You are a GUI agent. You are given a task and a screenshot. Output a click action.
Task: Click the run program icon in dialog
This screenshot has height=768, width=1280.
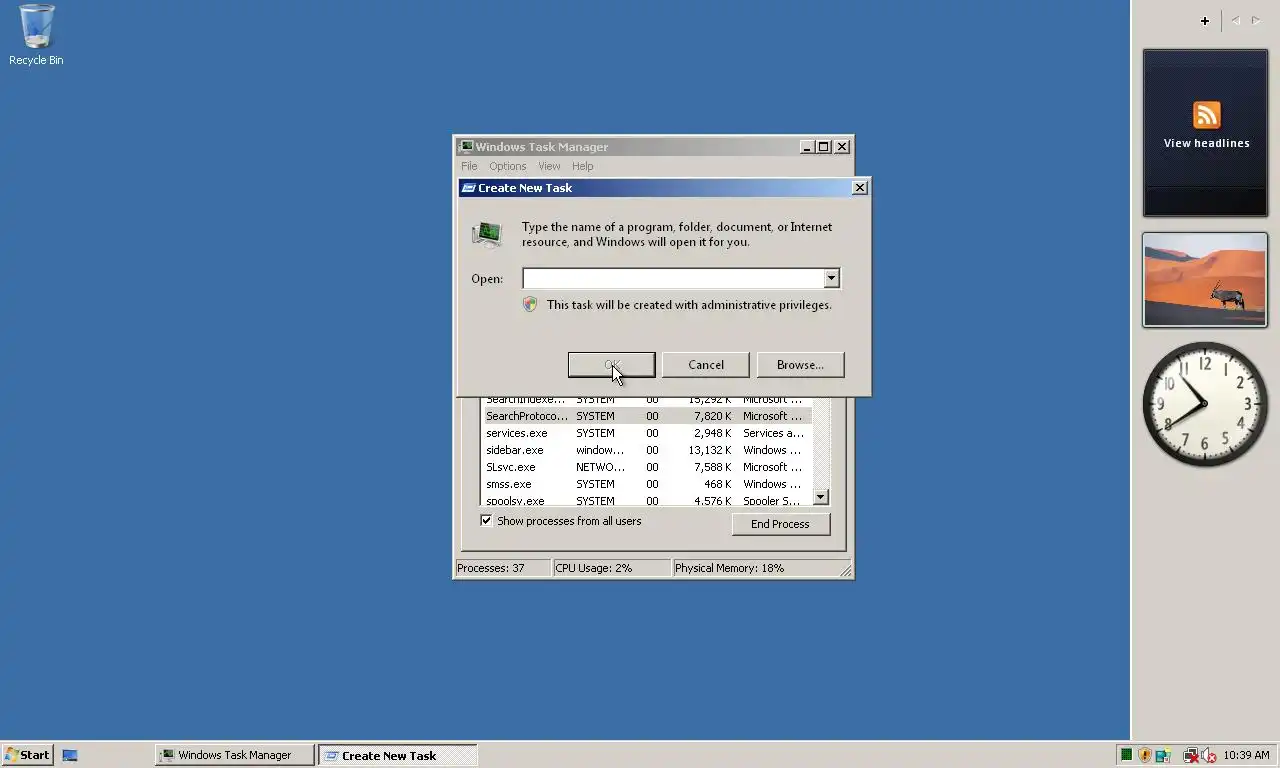click(487, 235)
